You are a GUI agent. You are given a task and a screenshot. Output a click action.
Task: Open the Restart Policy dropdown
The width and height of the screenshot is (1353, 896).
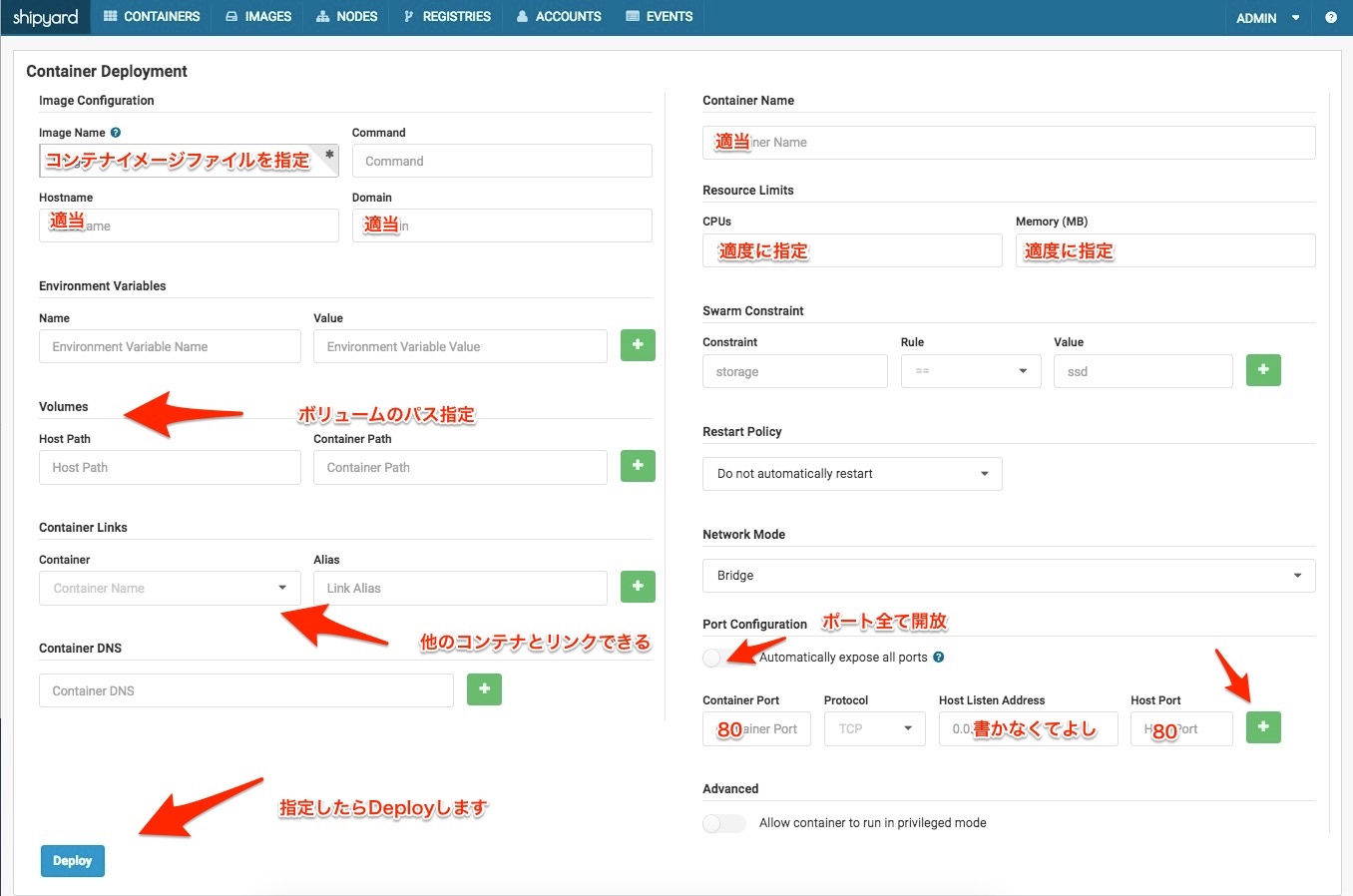point(852,474)
